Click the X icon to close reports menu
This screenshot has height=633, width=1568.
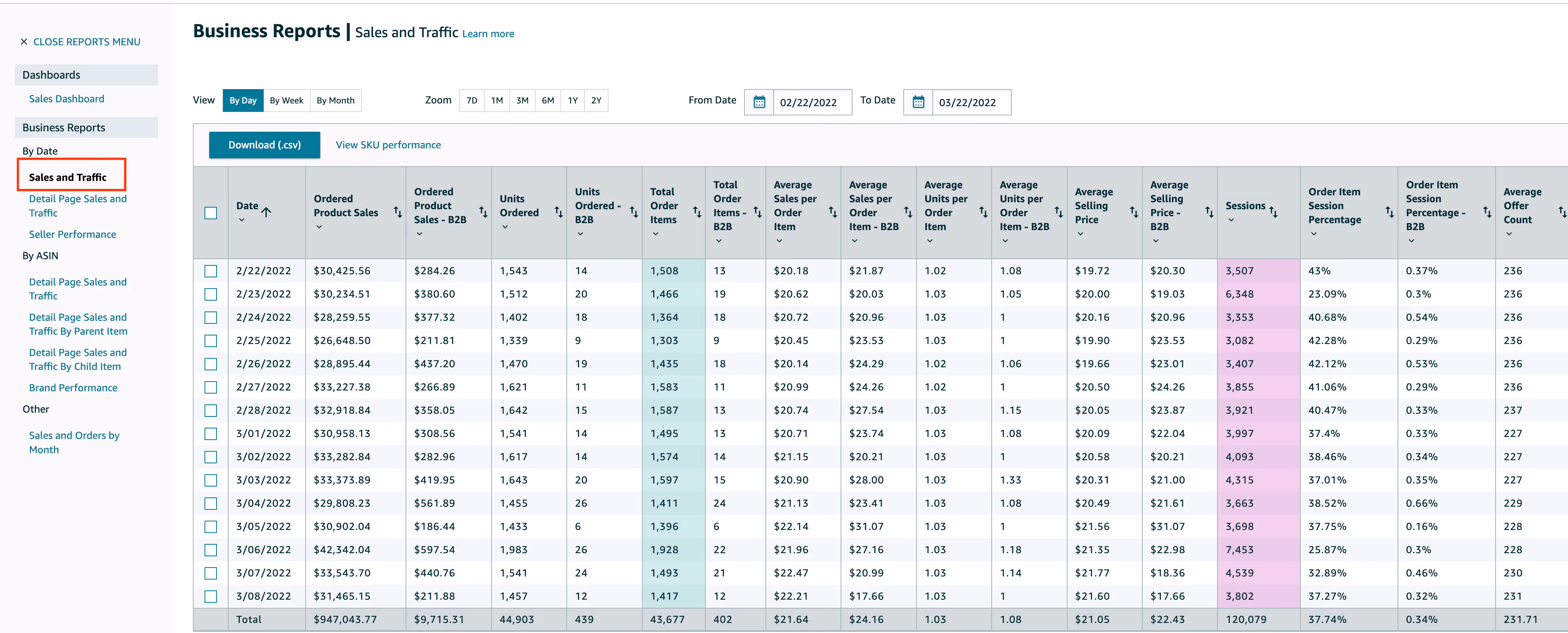click(x=24, y=42)
